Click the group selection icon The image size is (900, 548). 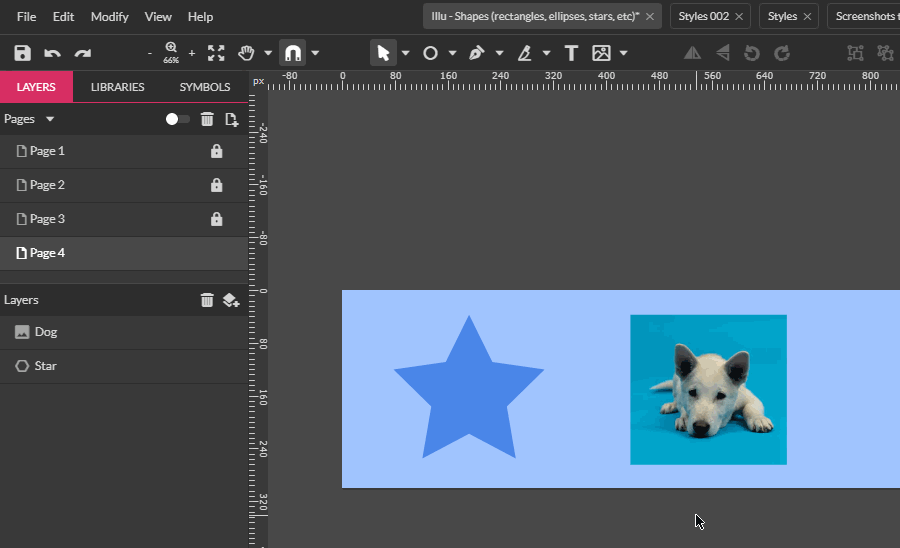[855, 53]
